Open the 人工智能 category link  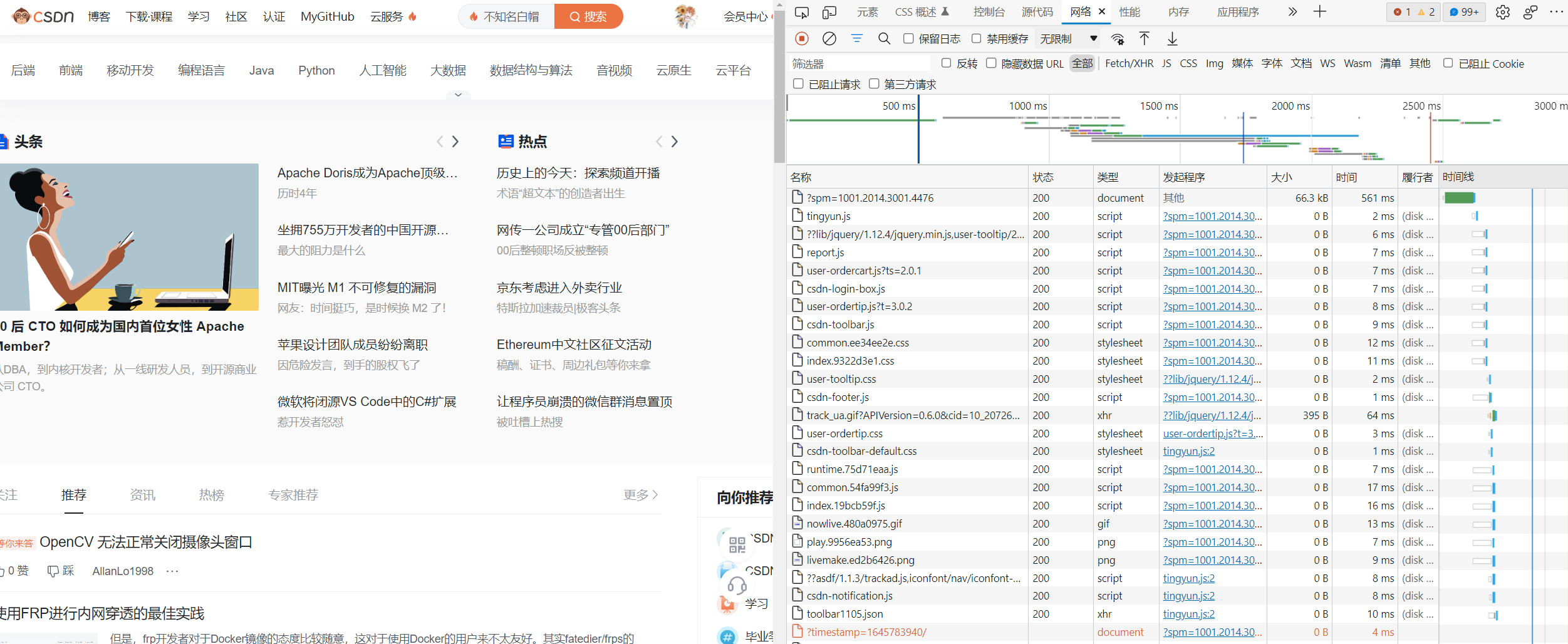[383, 70]
